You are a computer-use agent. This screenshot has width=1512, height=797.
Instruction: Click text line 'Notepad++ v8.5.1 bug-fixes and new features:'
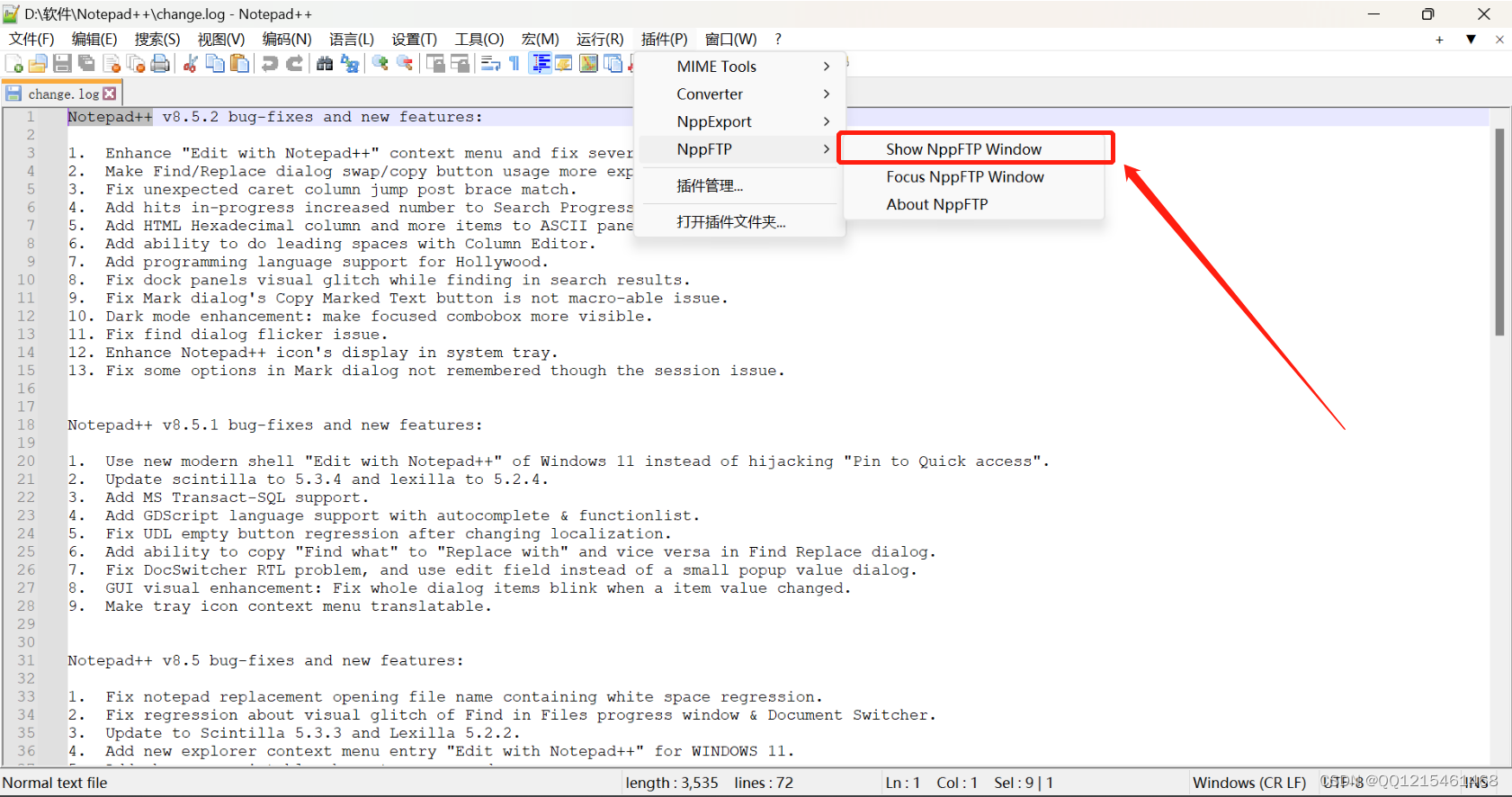[x=275, y=425]
